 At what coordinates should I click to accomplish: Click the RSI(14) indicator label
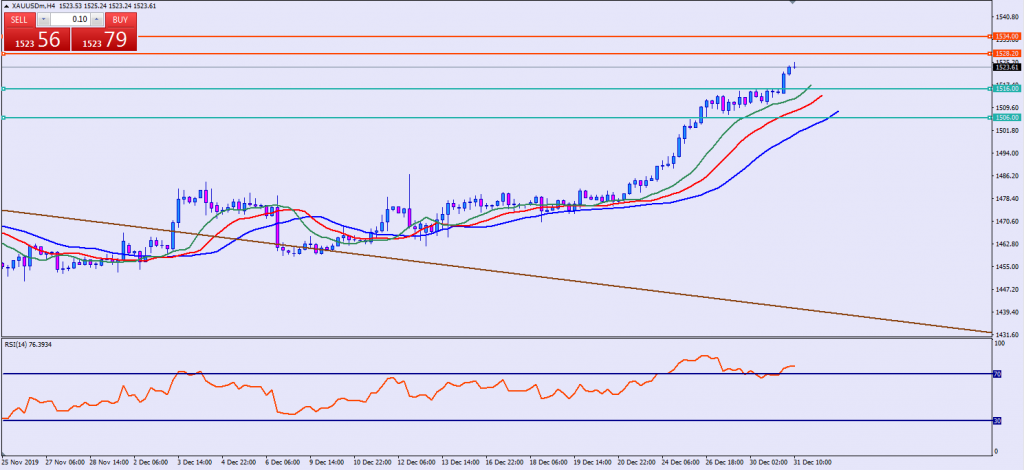coord(28,345)
